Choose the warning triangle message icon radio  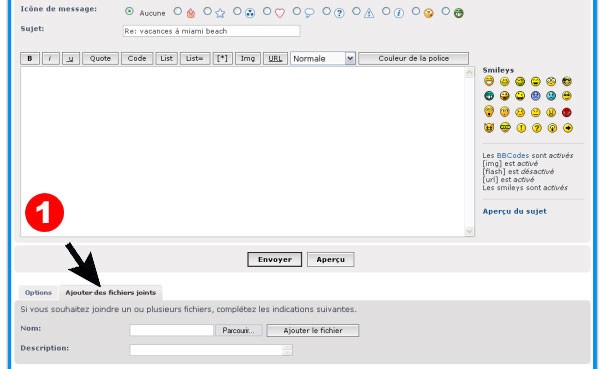[x=356, y=11]
